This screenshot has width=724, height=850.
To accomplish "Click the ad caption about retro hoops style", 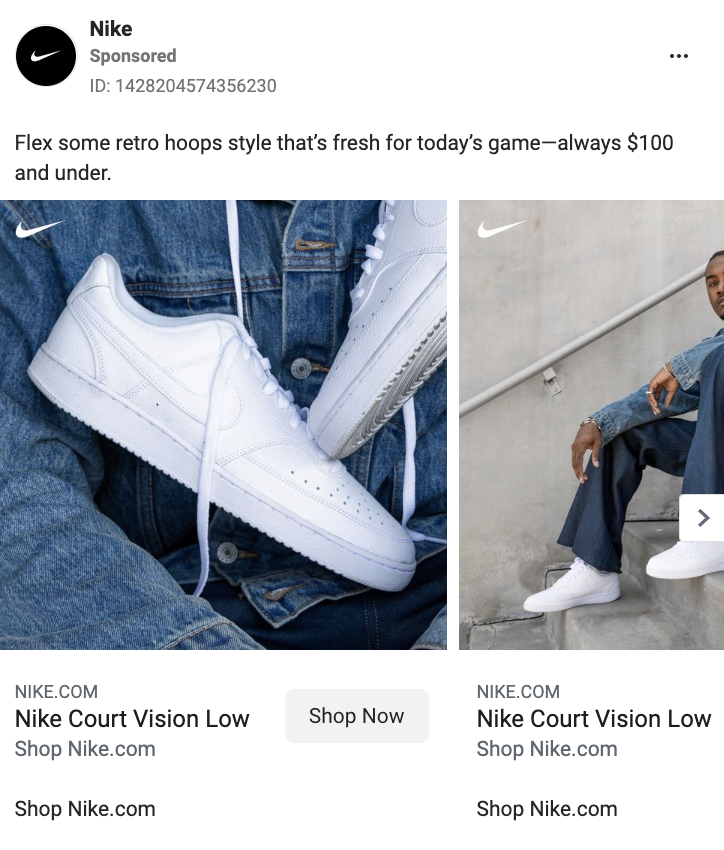I will coord(344,158).
